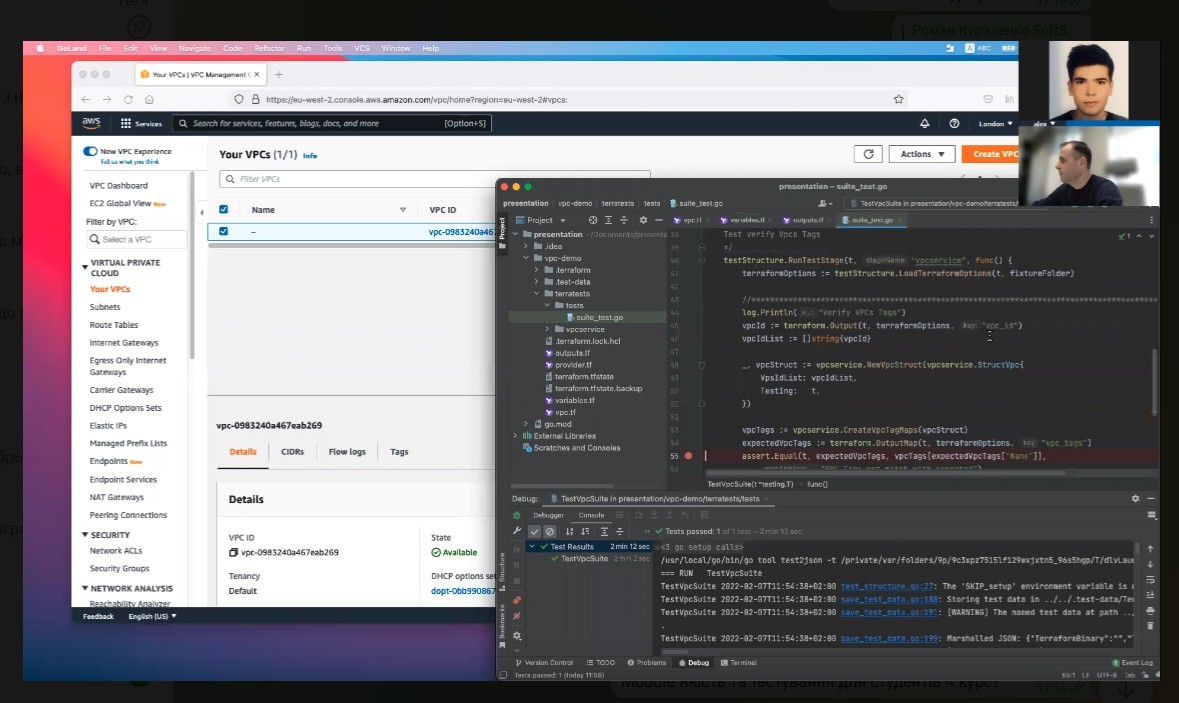Open the AWS notifications bell
The image size is (1179, 703).
[925, 123]
